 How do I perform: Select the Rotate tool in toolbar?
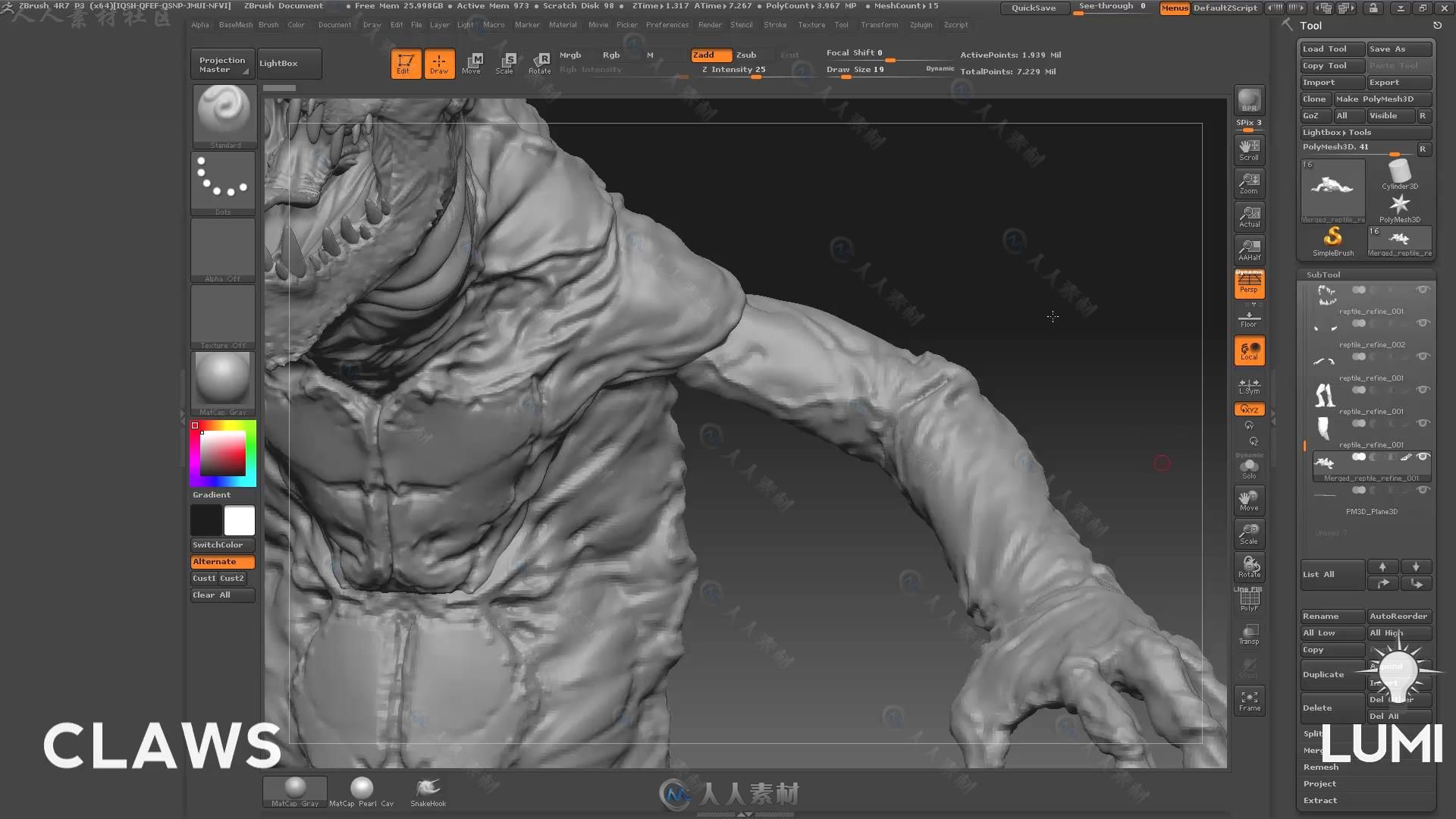tap(540, 63)
